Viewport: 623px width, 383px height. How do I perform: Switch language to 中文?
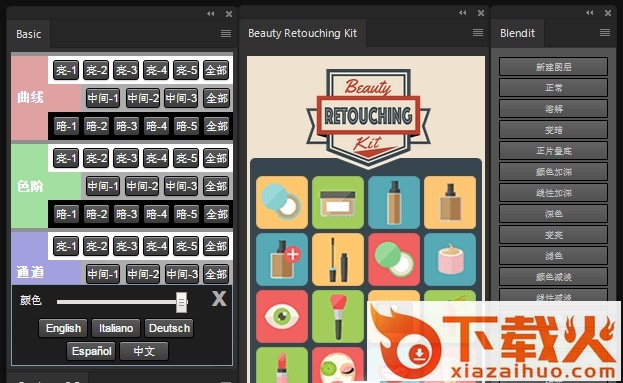click(144, 351)
